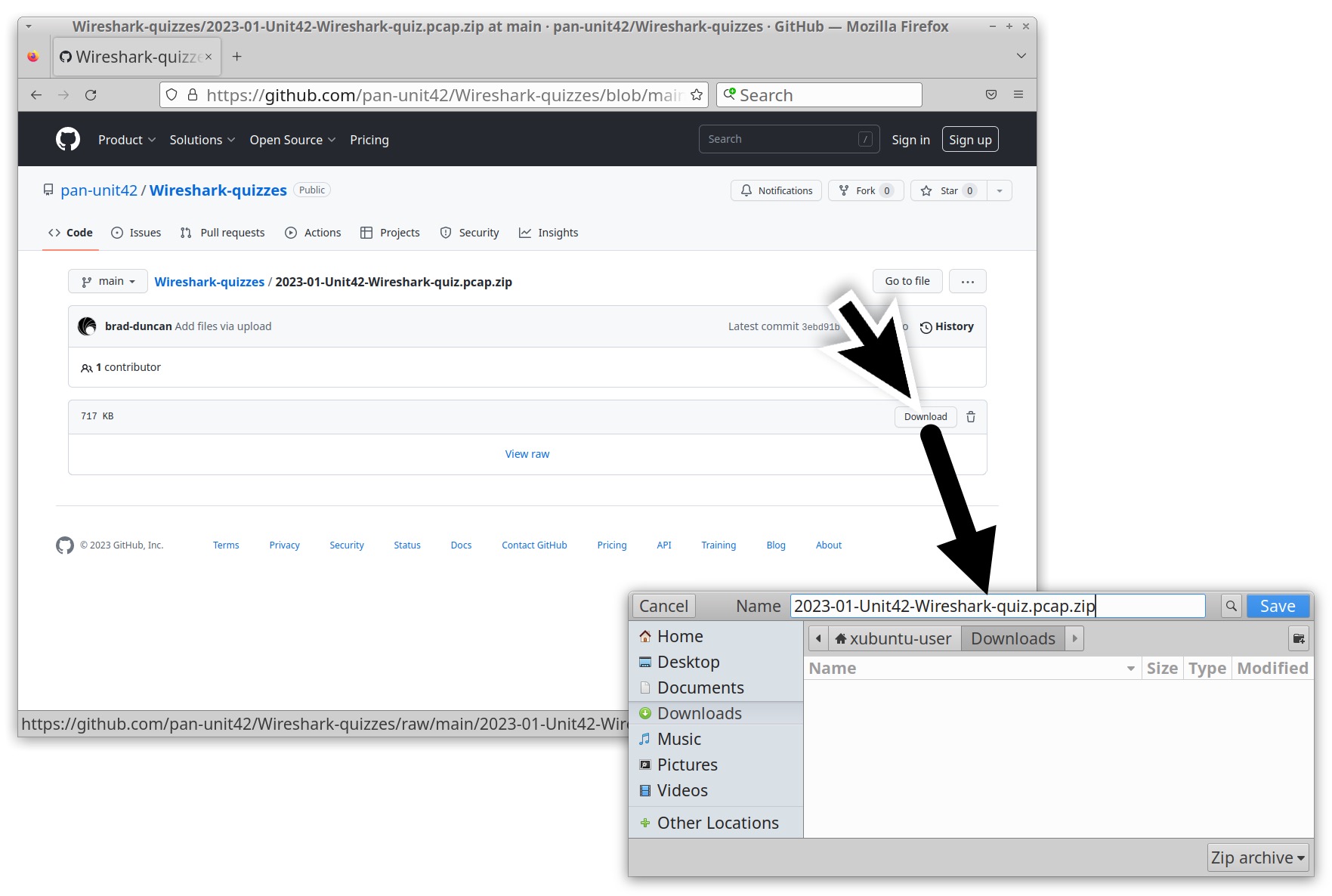Click shield tracking protection icon
Image resolution: width=1332 pixels, height=896 pixels.
[x=172, y=94]
